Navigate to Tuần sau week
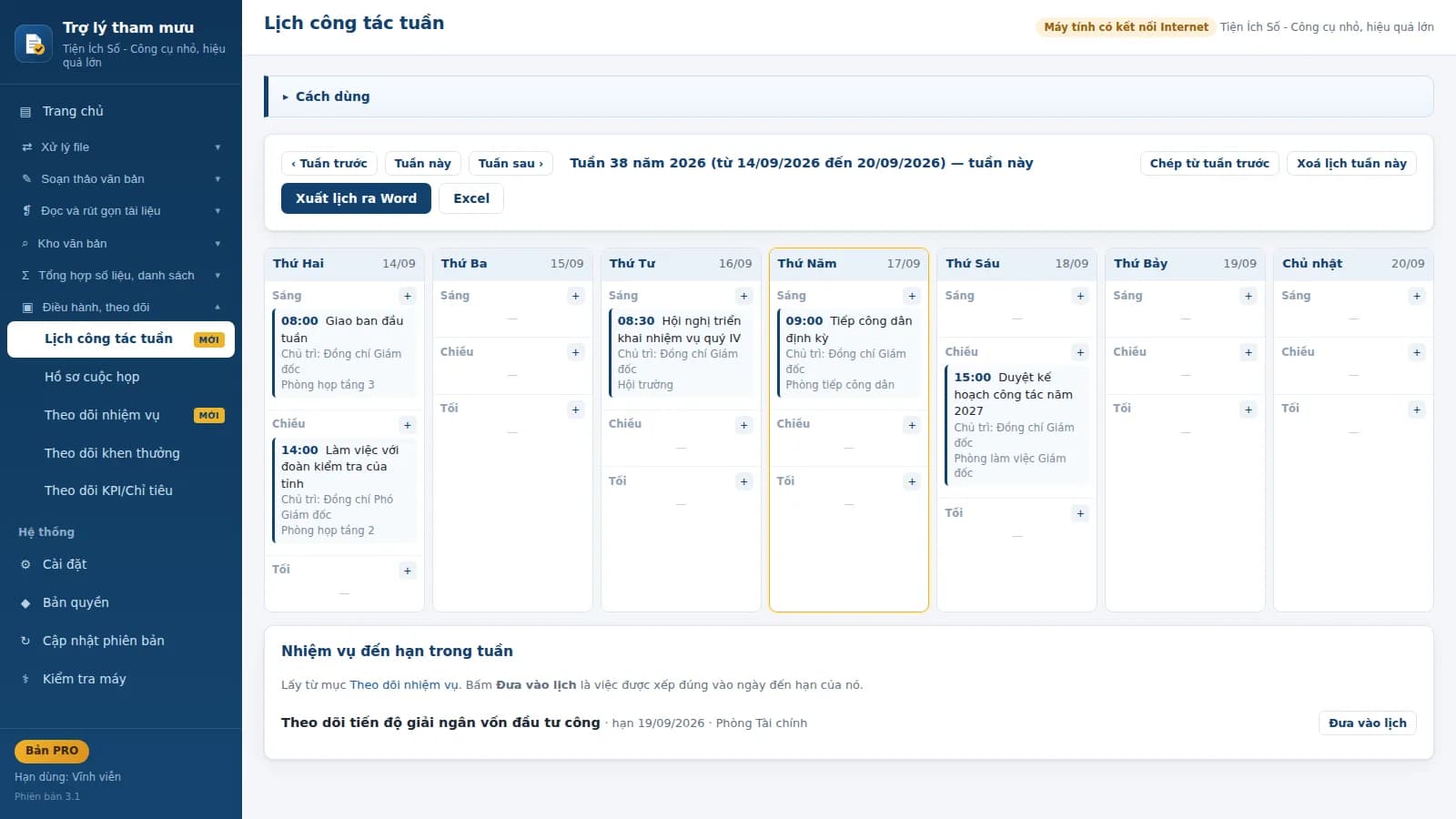 point(511,163)
